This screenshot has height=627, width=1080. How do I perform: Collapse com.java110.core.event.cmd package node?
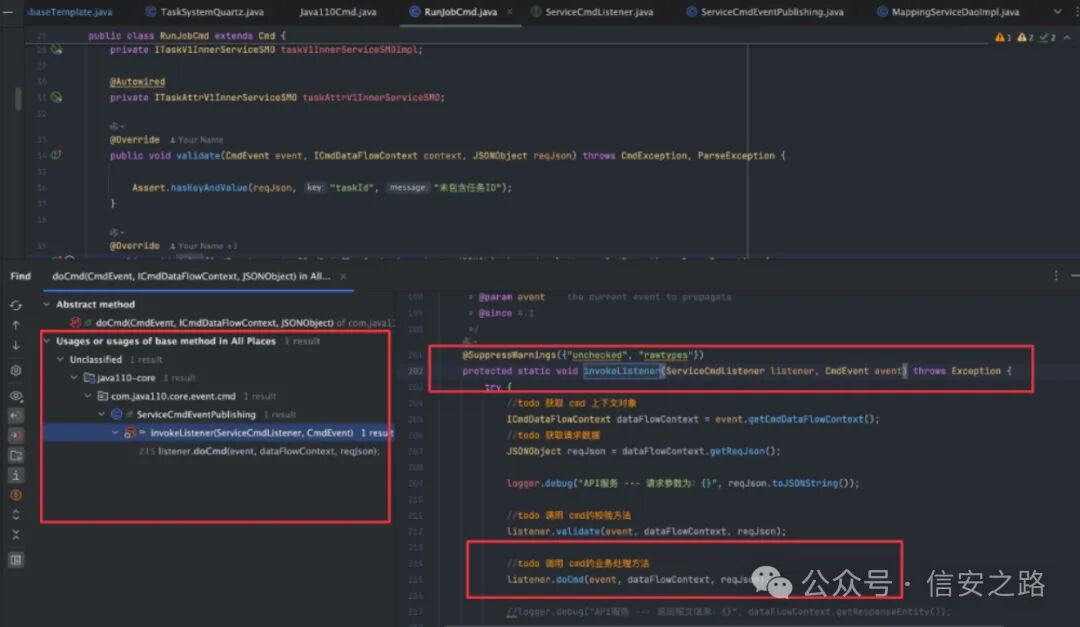87,395
